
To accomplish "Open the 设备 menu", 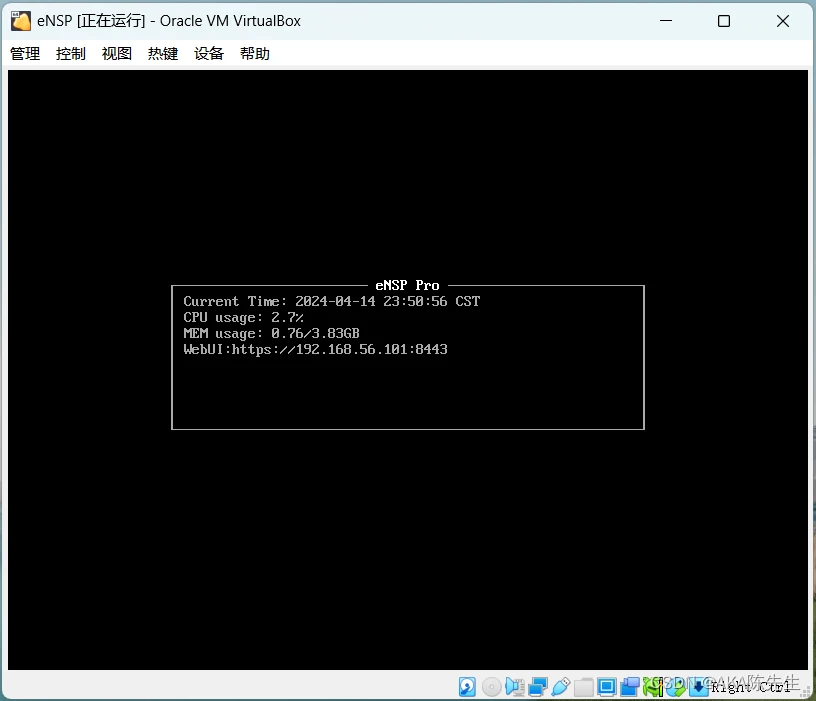I will point(209,54).
